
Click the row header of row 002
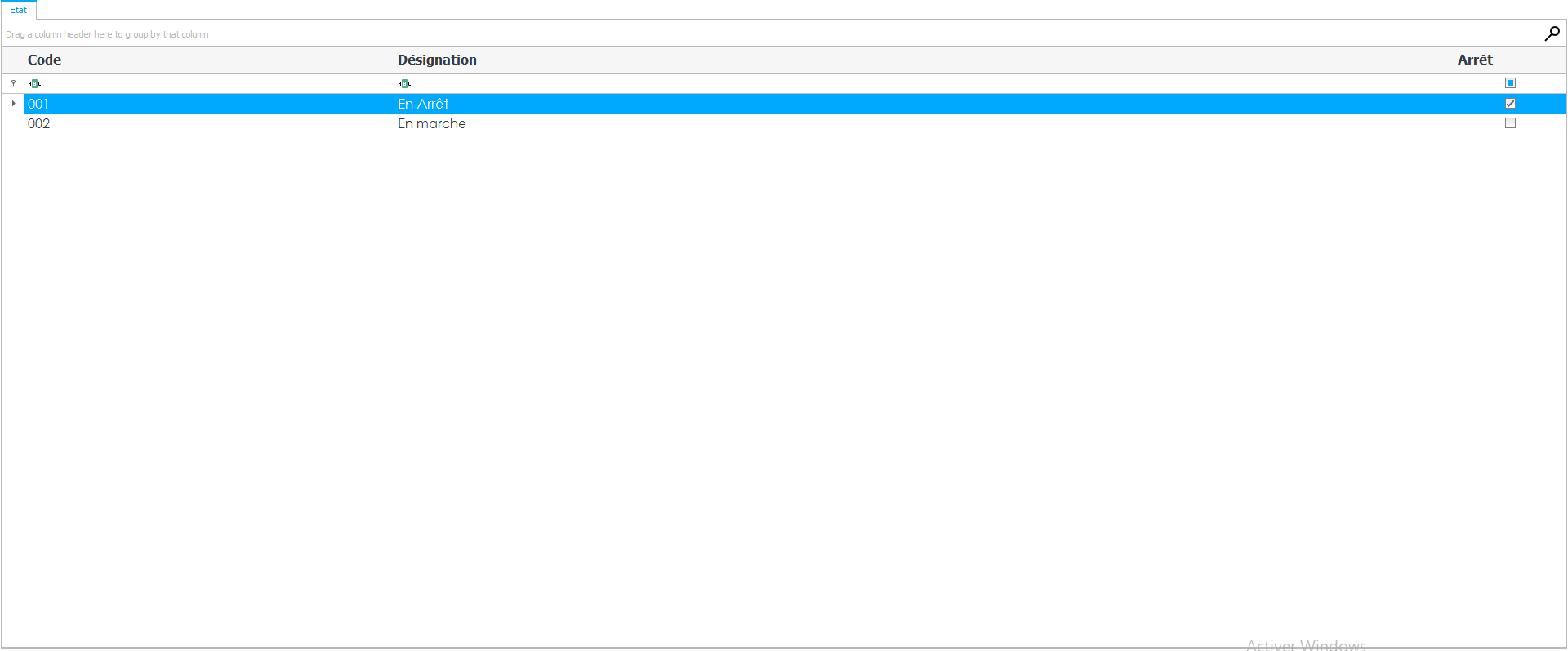click(13, 123)
